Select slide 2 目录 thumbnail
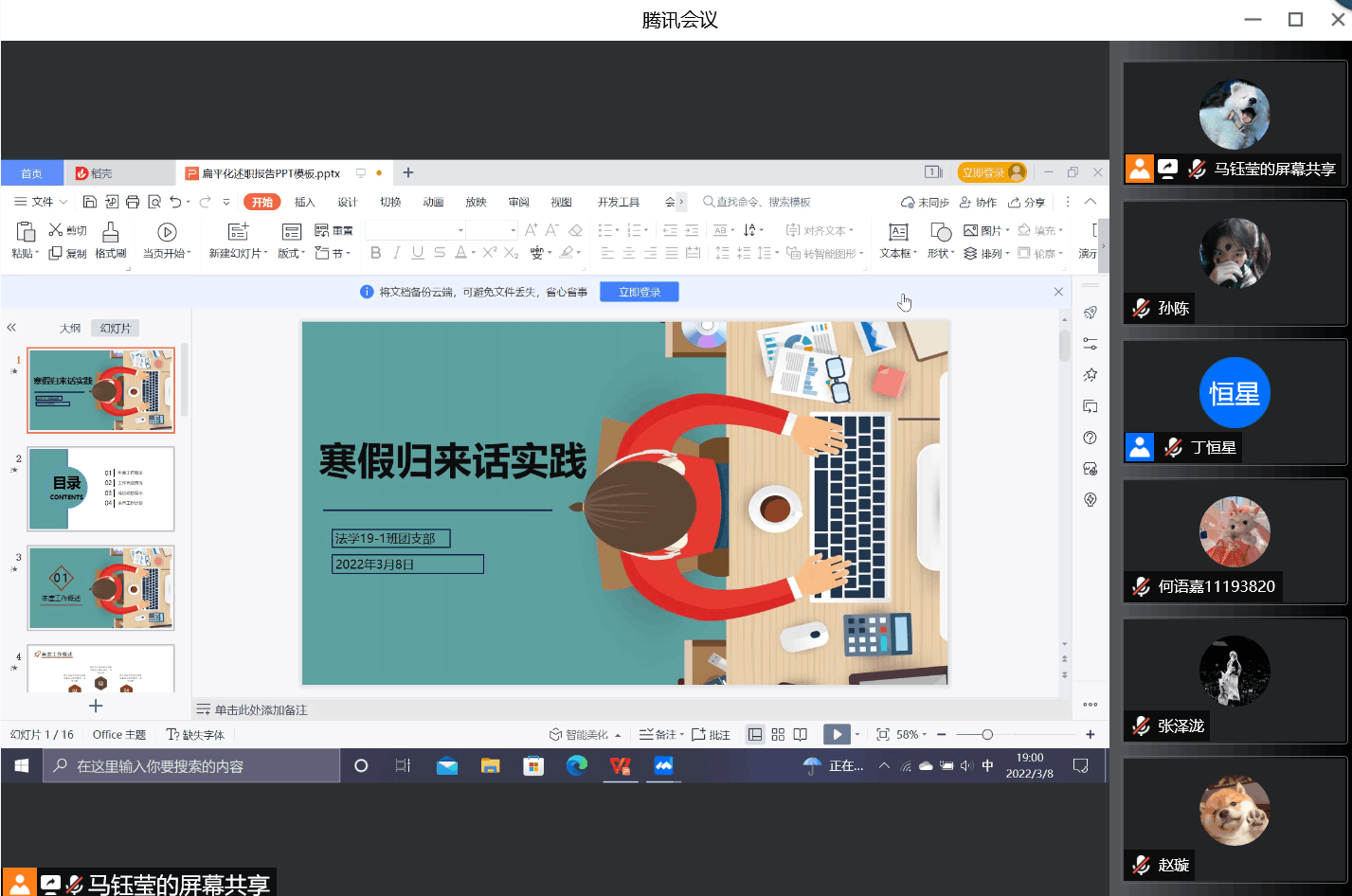The width and height of the screenshot is (1352, 896). [x=101, y=489]
